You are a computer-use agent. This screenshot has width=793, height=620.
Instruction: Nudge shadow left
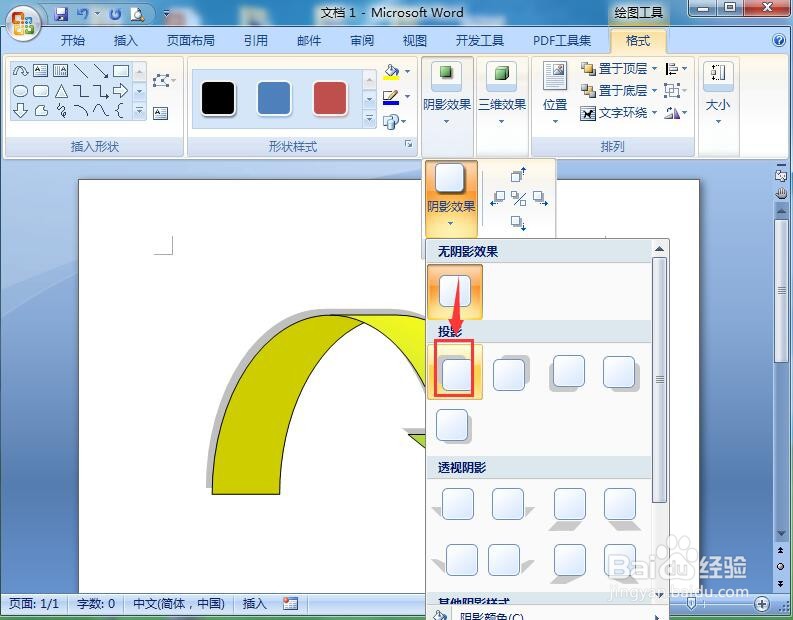[498, 198]
